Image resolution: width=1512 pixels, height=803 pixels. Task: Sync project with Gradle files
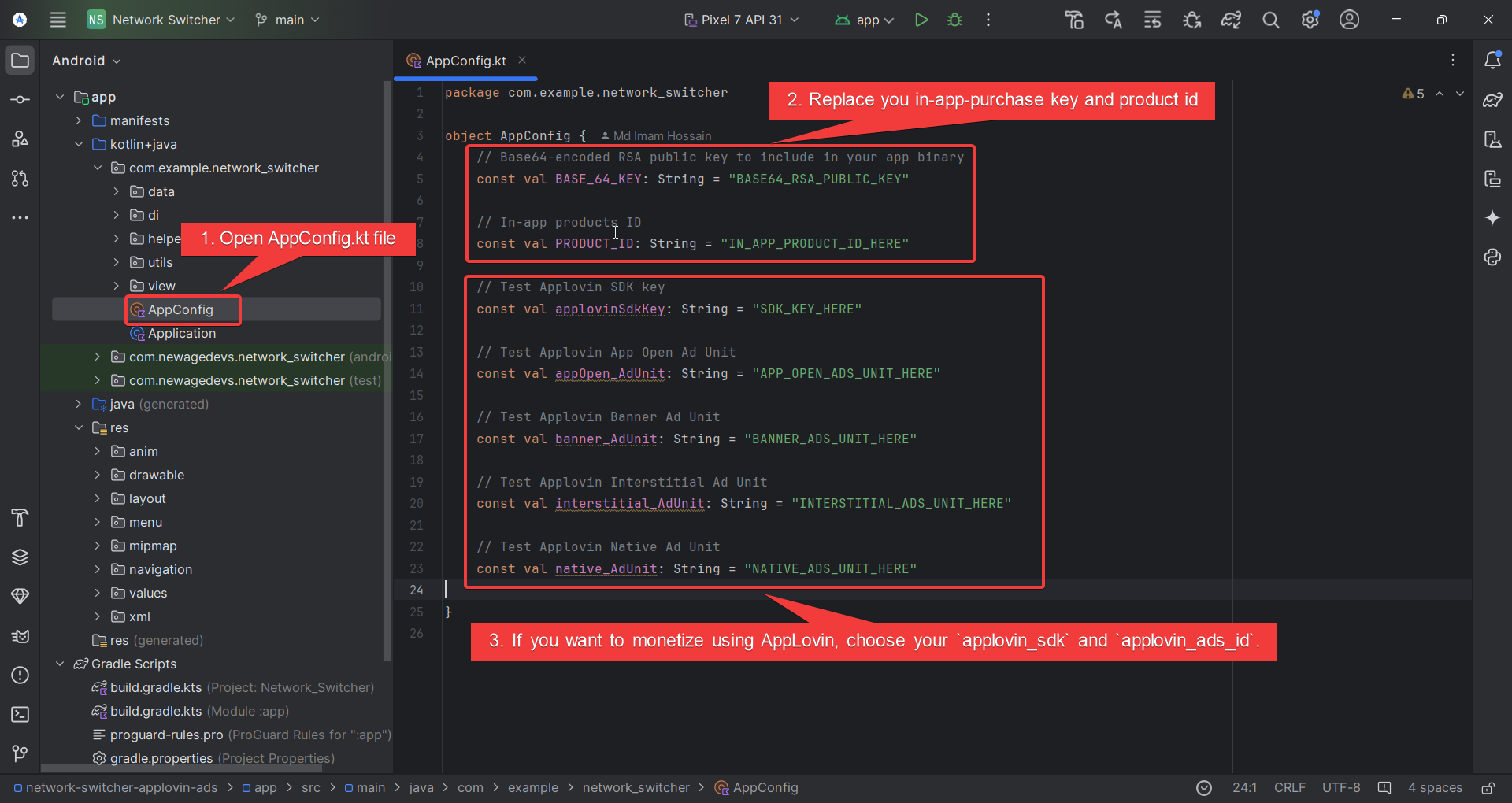coord(1231,20)
